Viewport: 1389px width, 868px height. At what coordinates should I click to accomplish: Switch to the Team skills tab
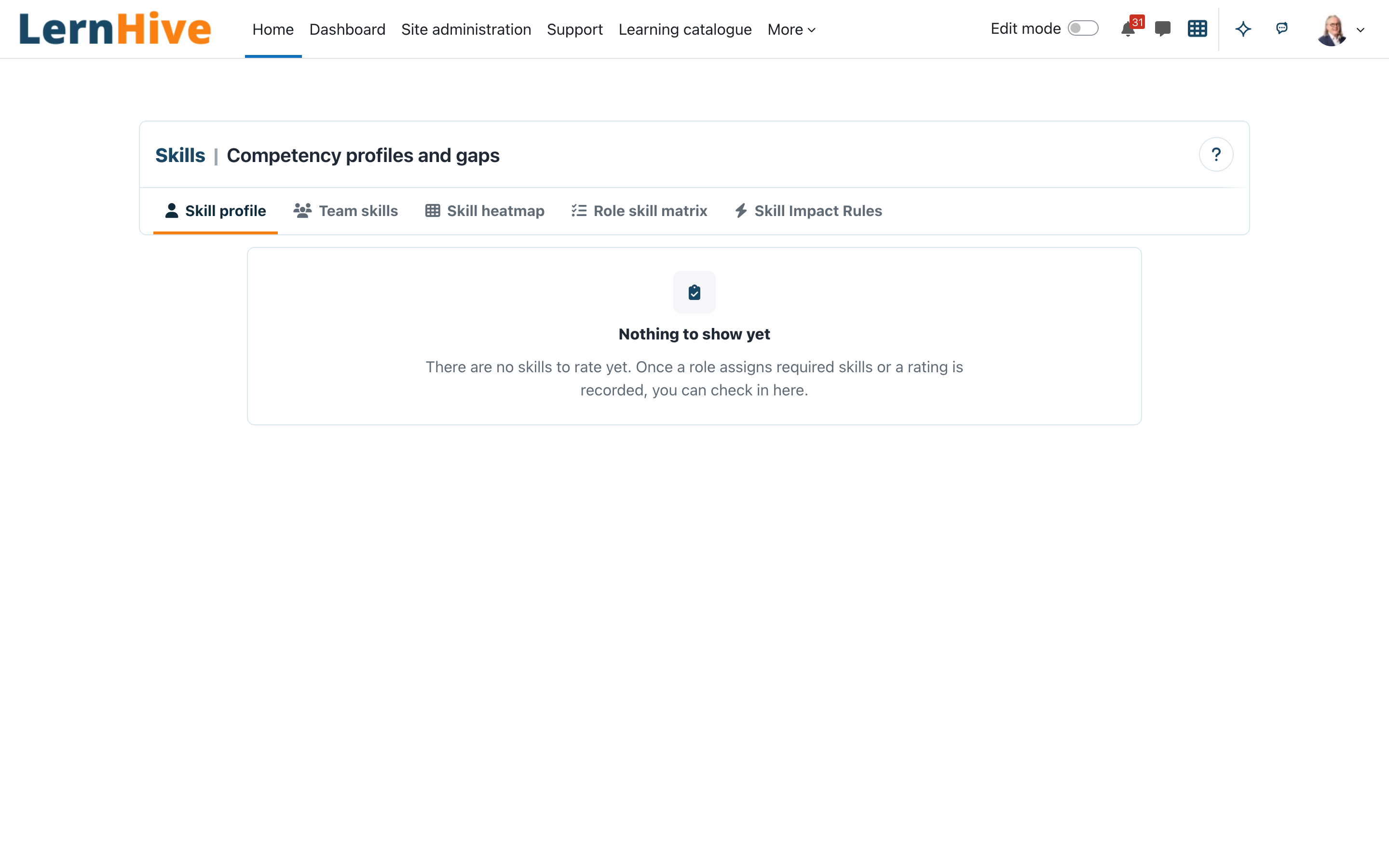tap(345, 211)
